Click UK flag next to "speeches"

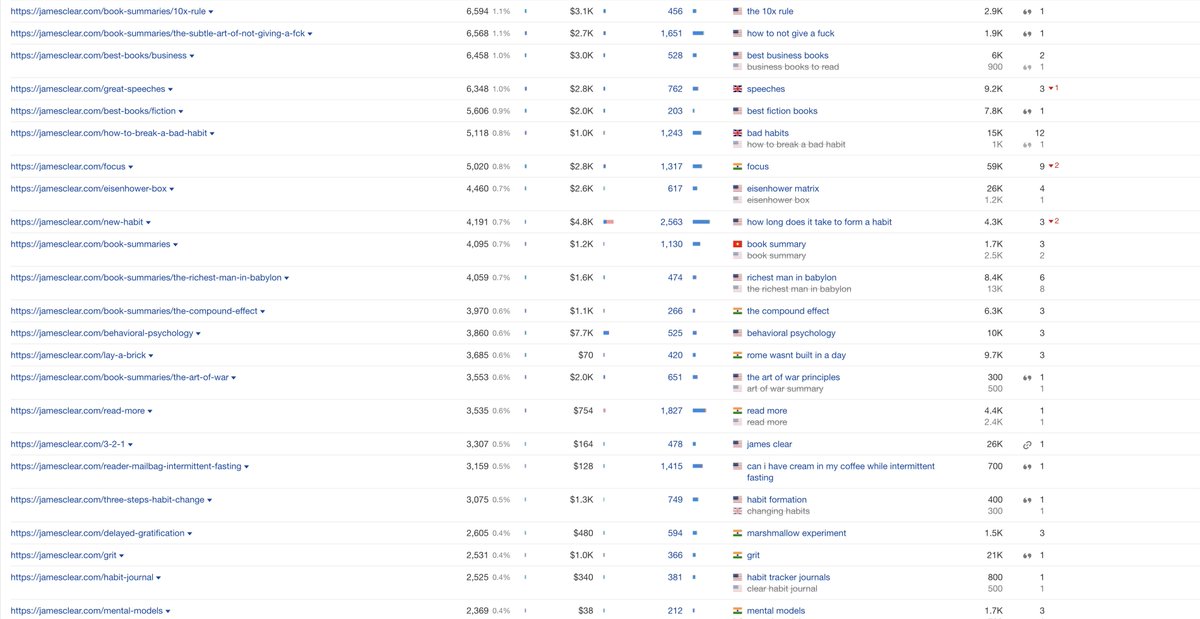pos(737,89)
